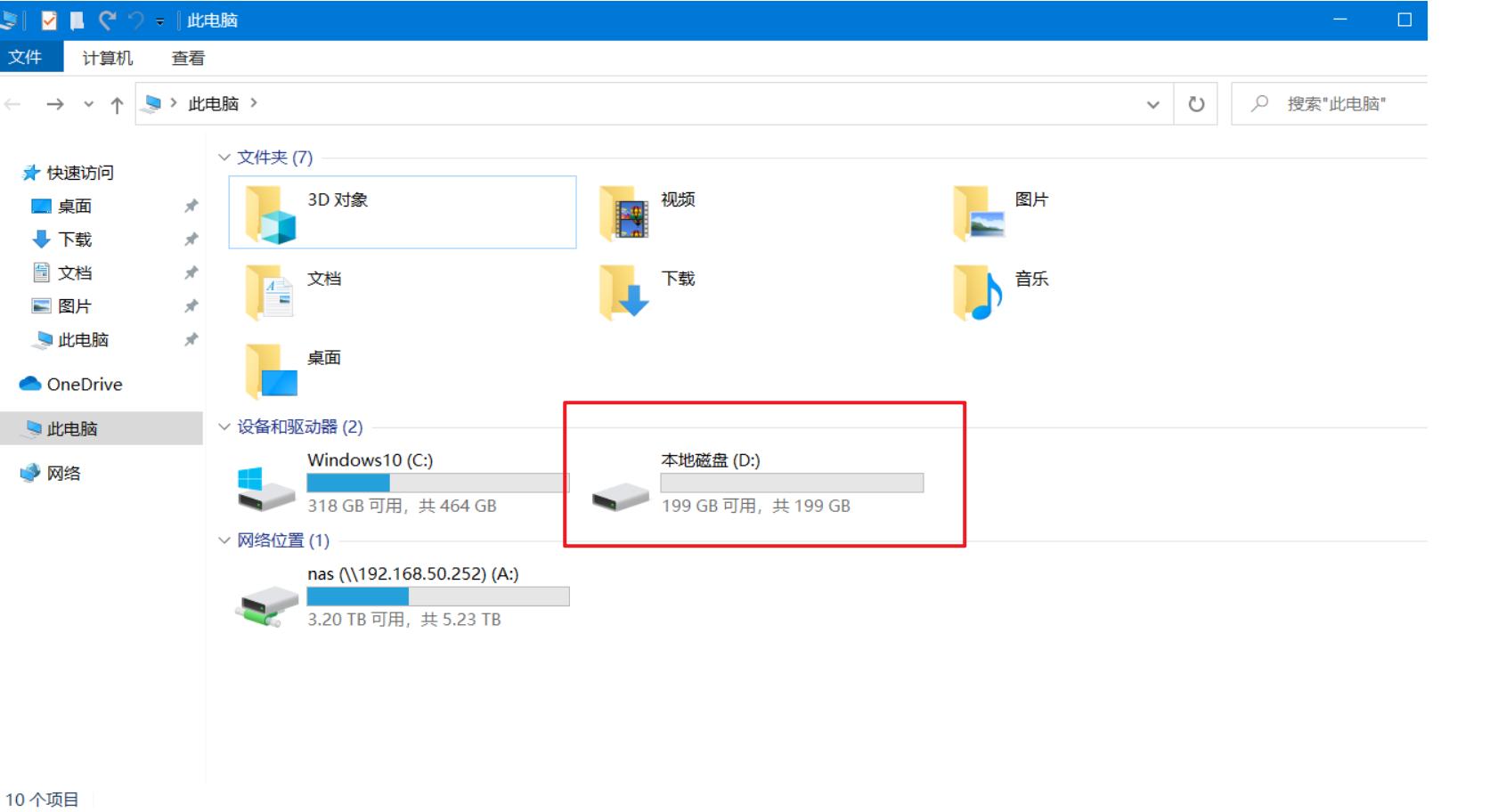Open the 音乐 (Music) folder
Image resolution: width=1498 pixels, height=812 pixels.
(1033, 280)
